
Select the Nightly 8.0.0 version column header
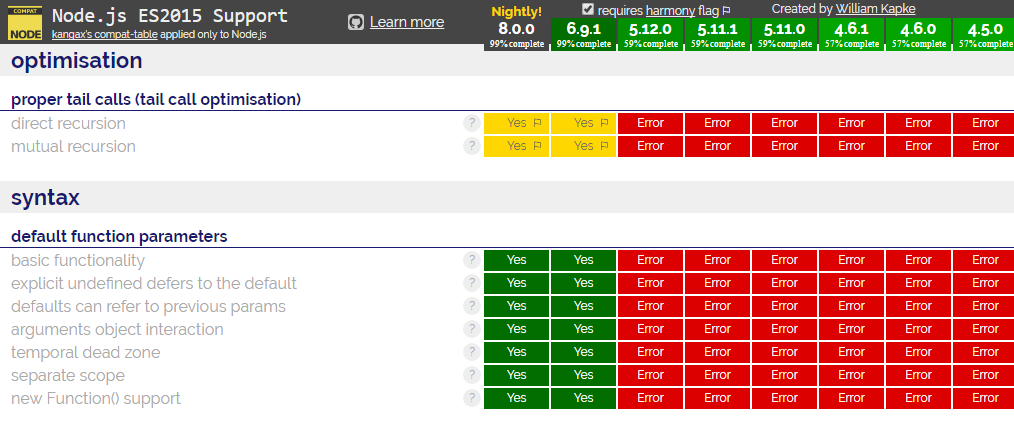pyautogui.click(x=517, y=27)
